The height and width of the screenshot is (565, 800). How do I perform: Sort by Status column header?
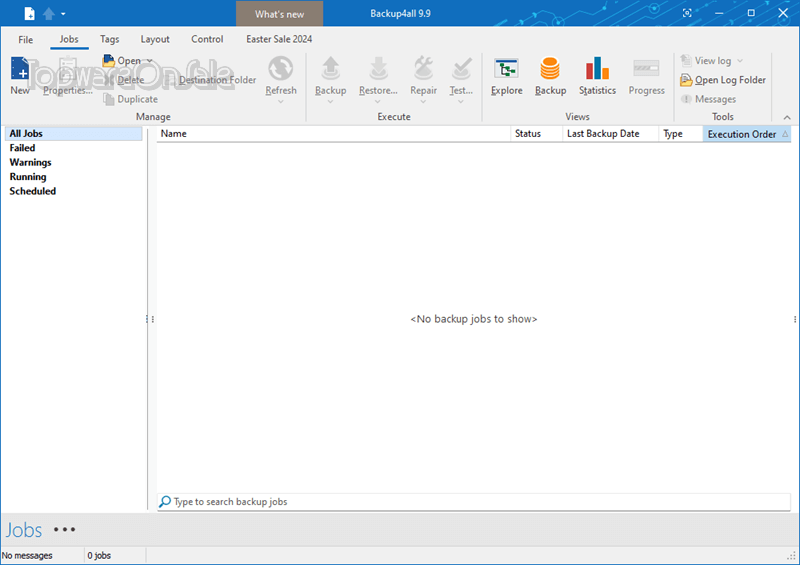click(536, 134)
